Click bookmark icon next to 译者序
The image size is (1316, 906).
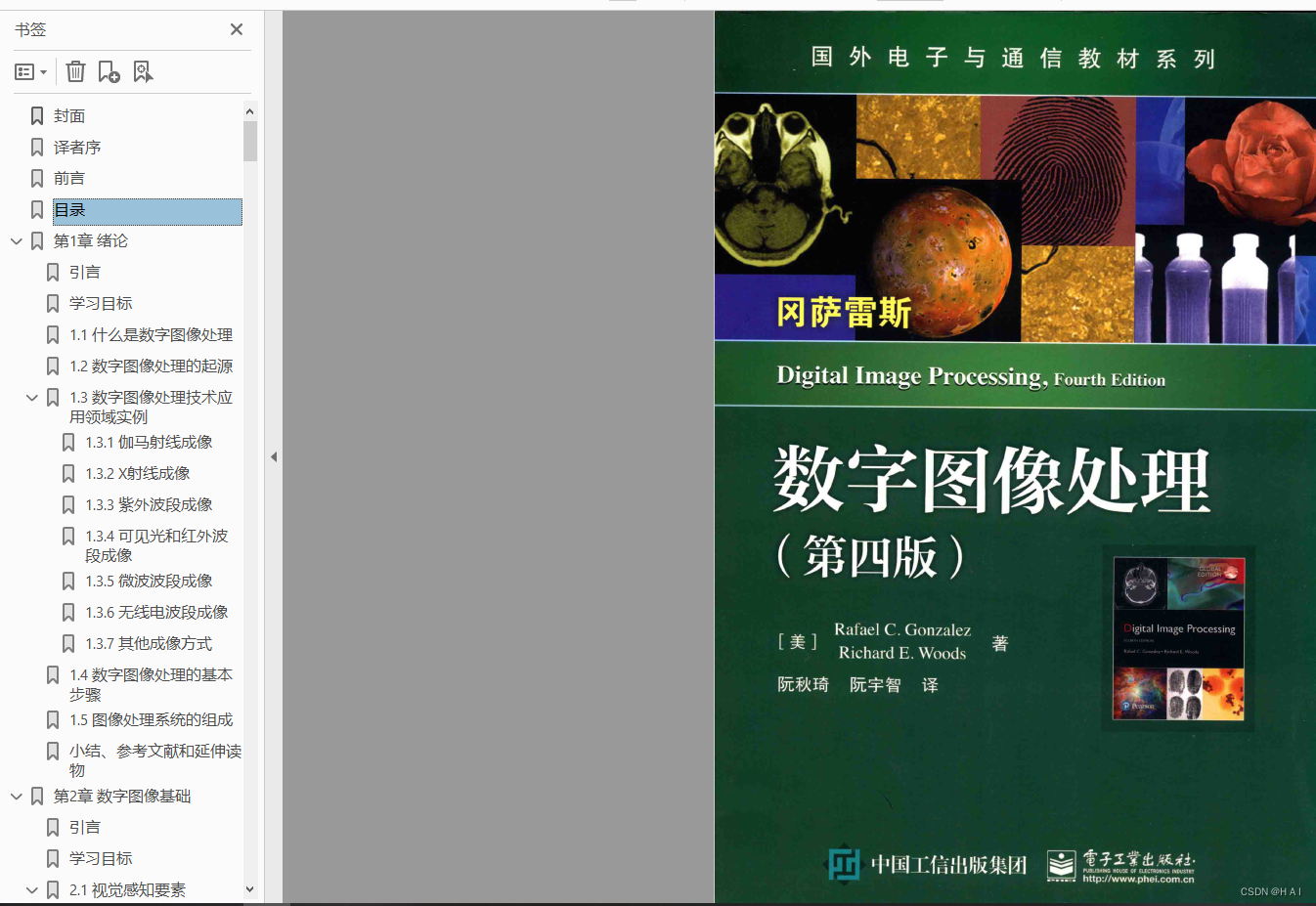[x=37, y=148]
